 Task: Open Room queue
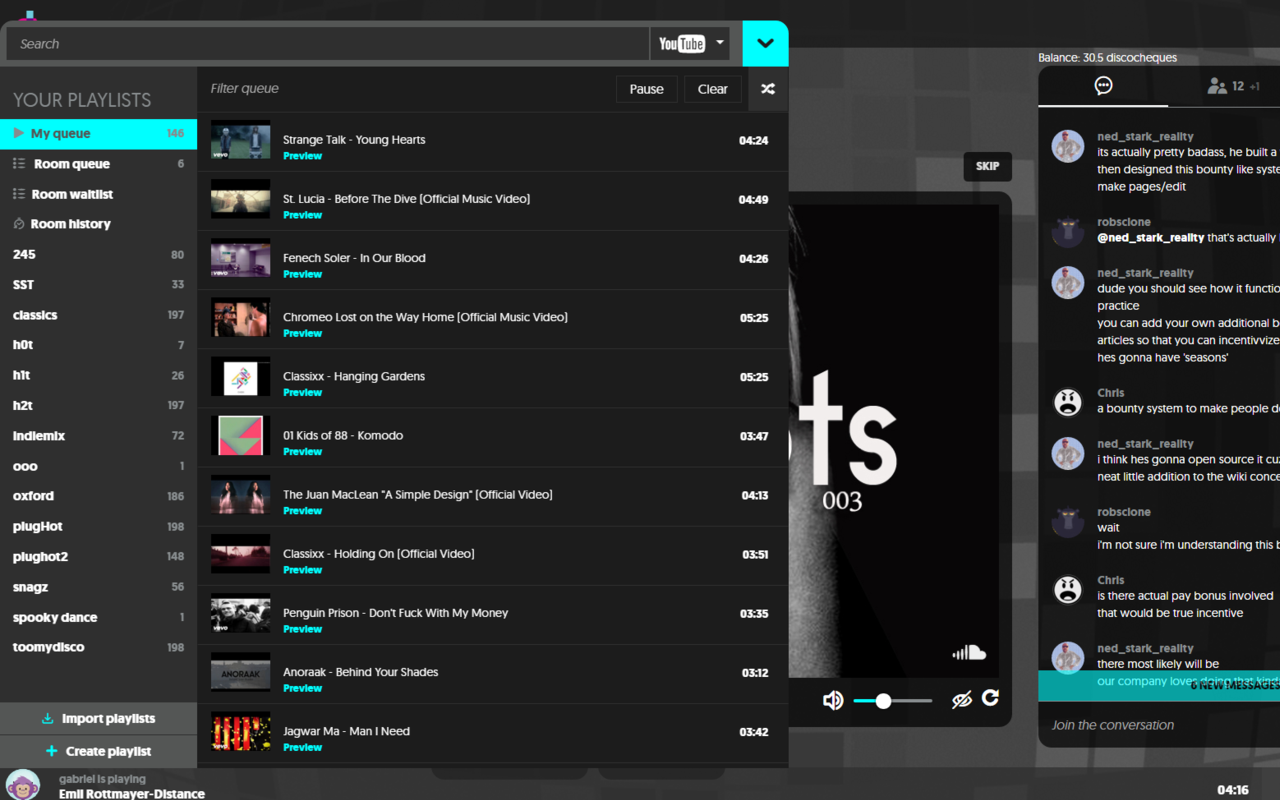[x=98, y=164]
